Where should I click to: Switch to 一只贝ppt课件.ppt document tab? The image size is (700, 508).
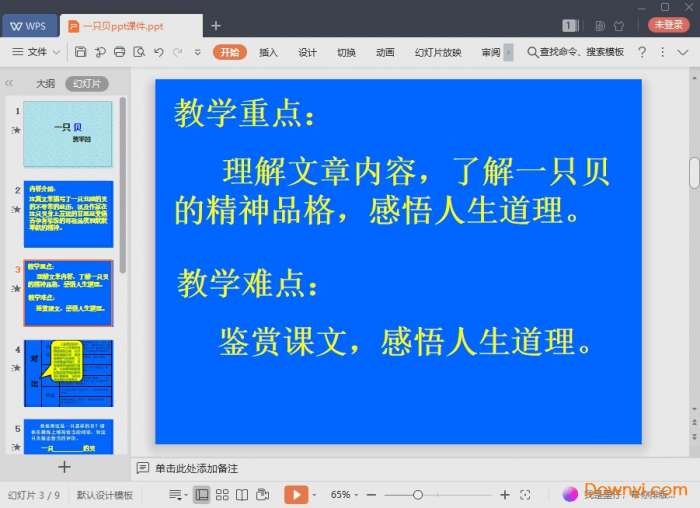[131, 26]
